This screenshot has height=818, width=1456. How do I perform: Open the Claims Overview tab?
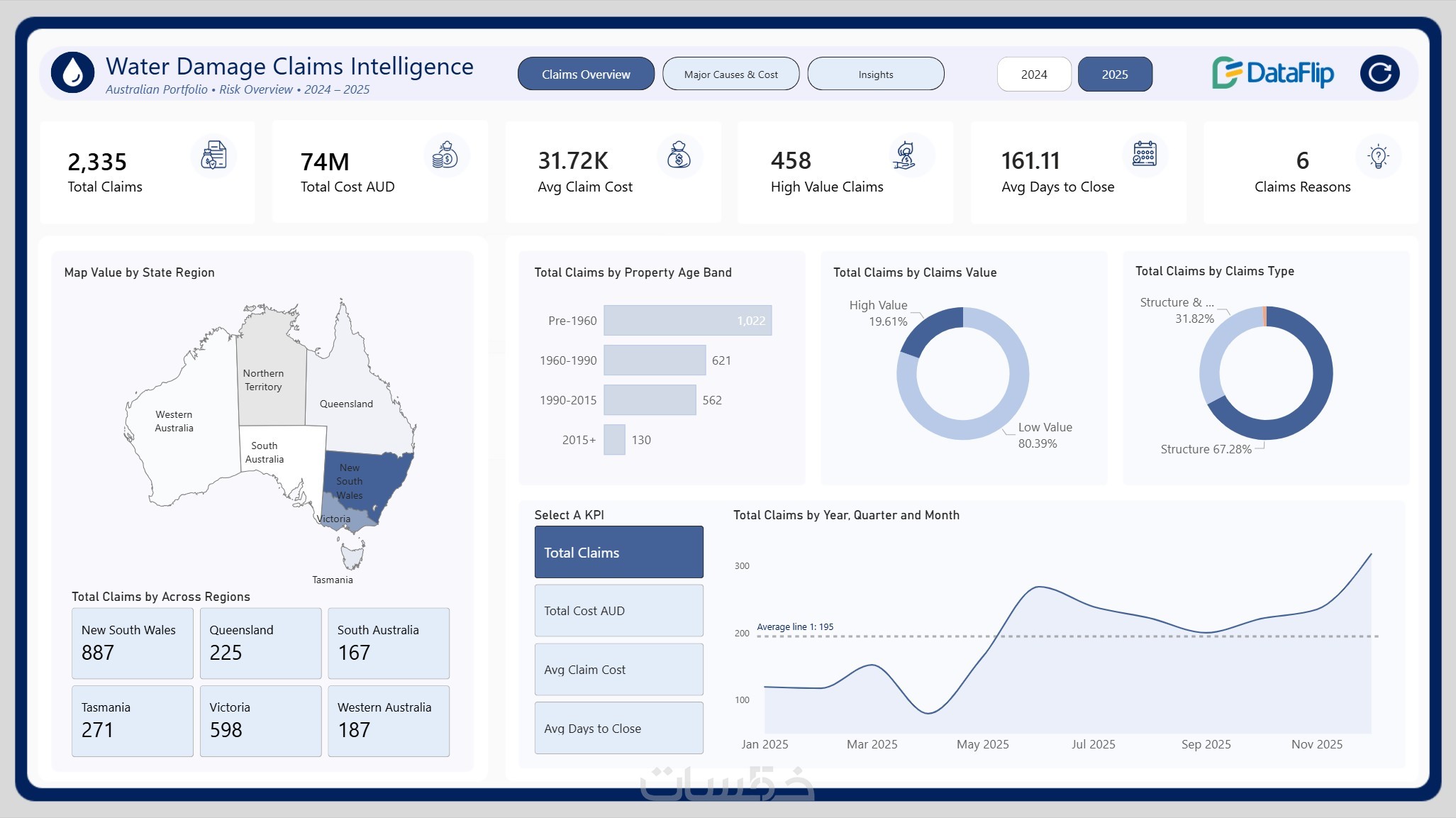click(x=586, y=74)
